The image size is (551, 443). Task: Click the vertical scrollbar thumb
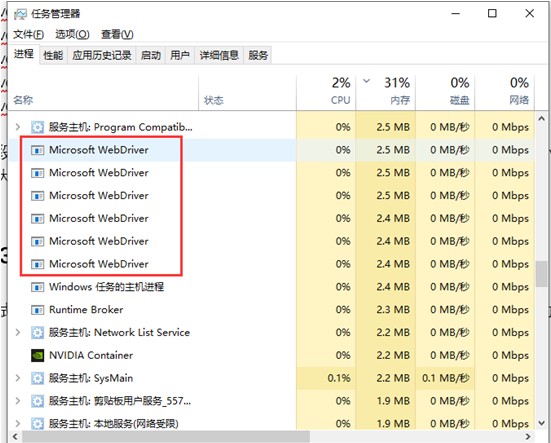coord(542,274)
